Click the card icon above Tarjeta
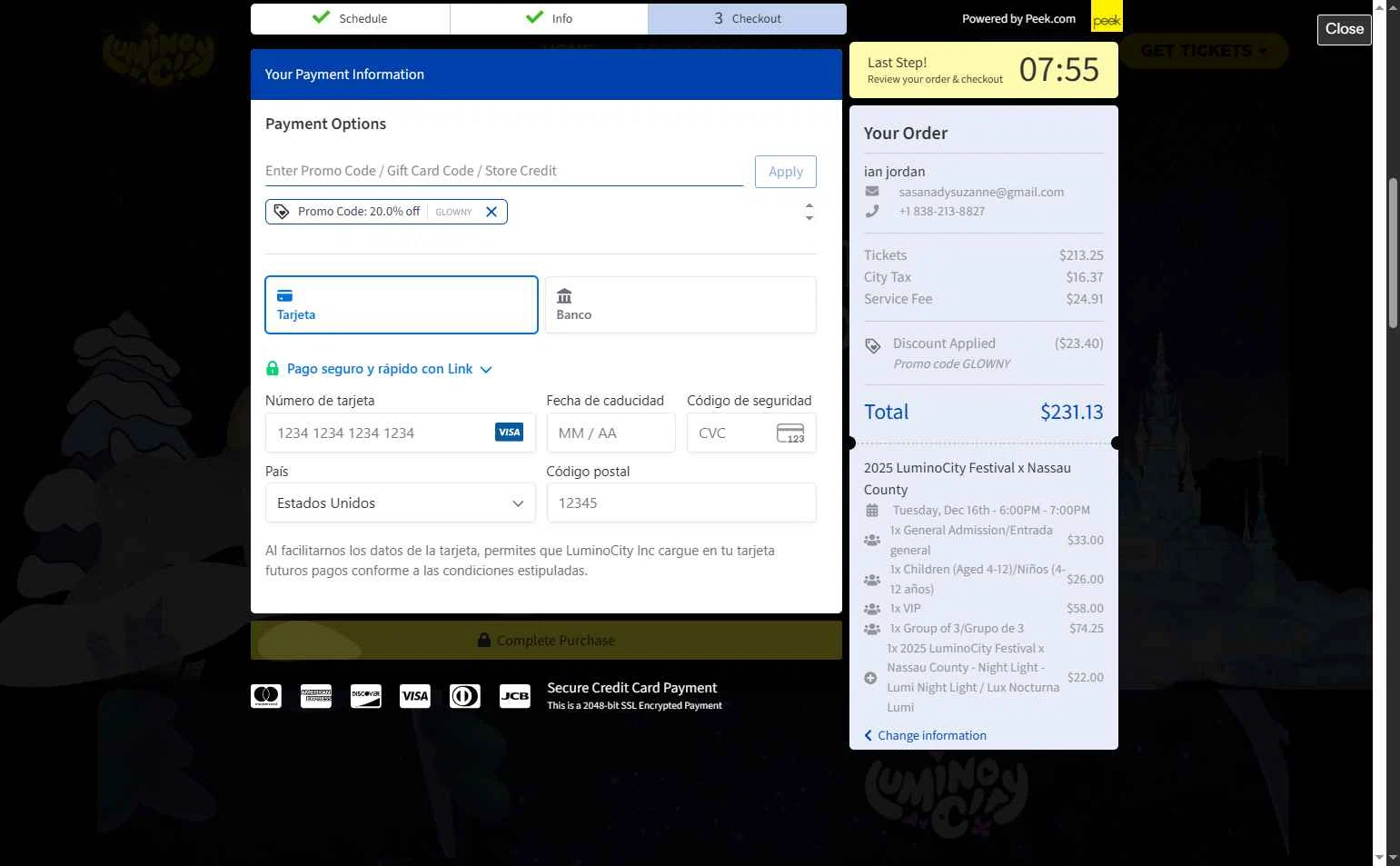This screenshot has width=1400, height=866. (284, 295)
